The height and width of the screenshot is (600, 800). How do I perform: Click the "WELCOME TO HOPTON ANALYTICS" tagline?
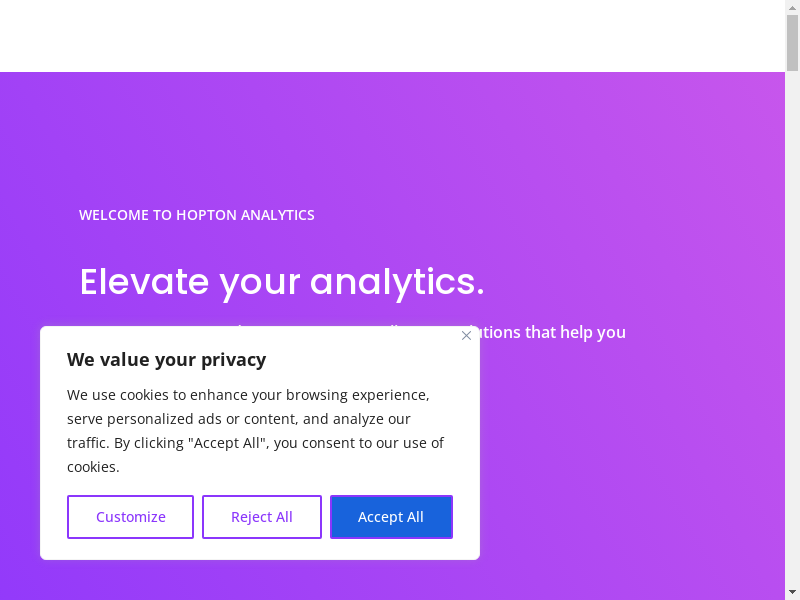click(197, 215)
